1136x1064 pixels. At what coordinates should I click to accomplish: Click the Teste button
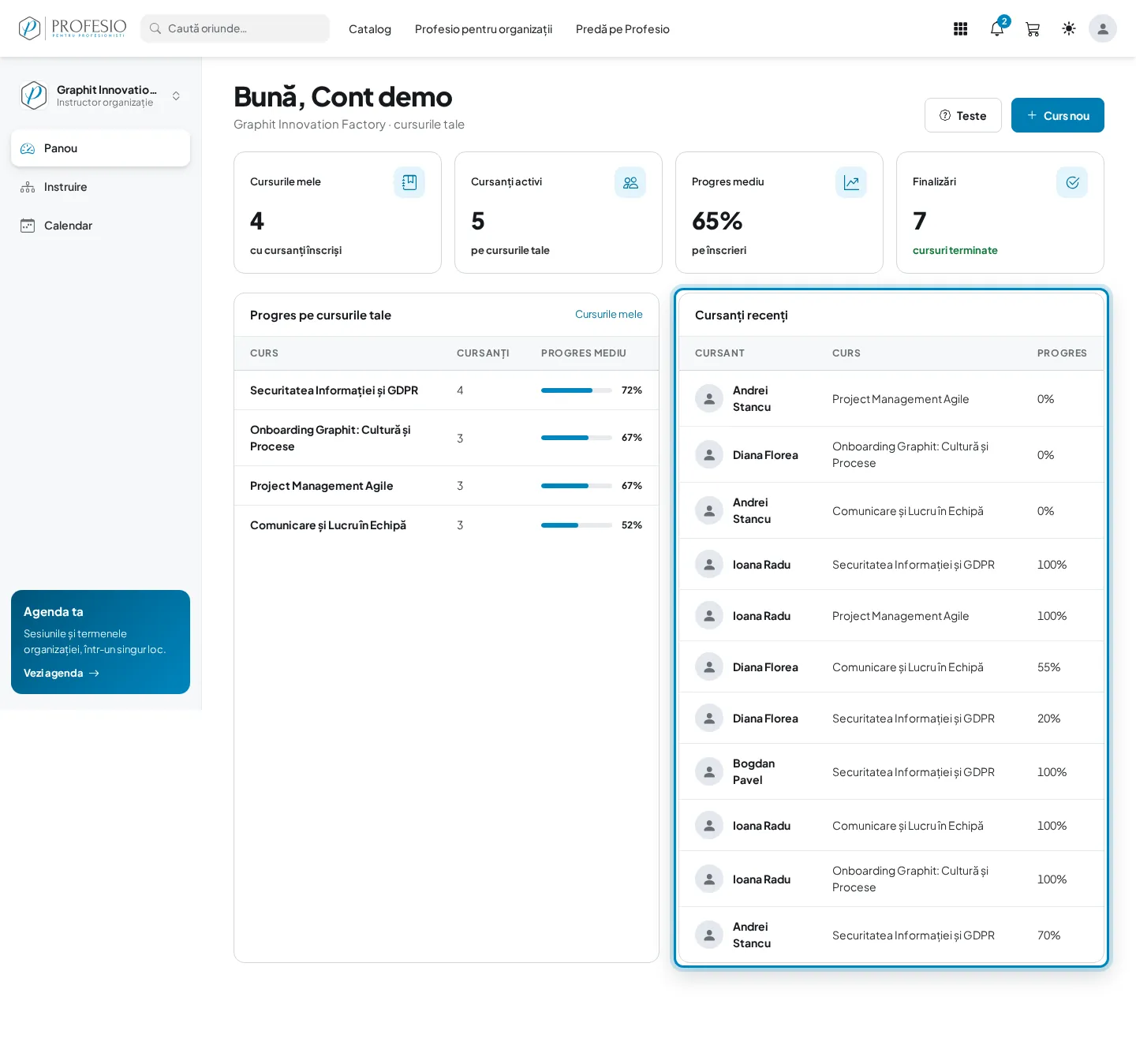pyautogui.click(x=963, y=115)
